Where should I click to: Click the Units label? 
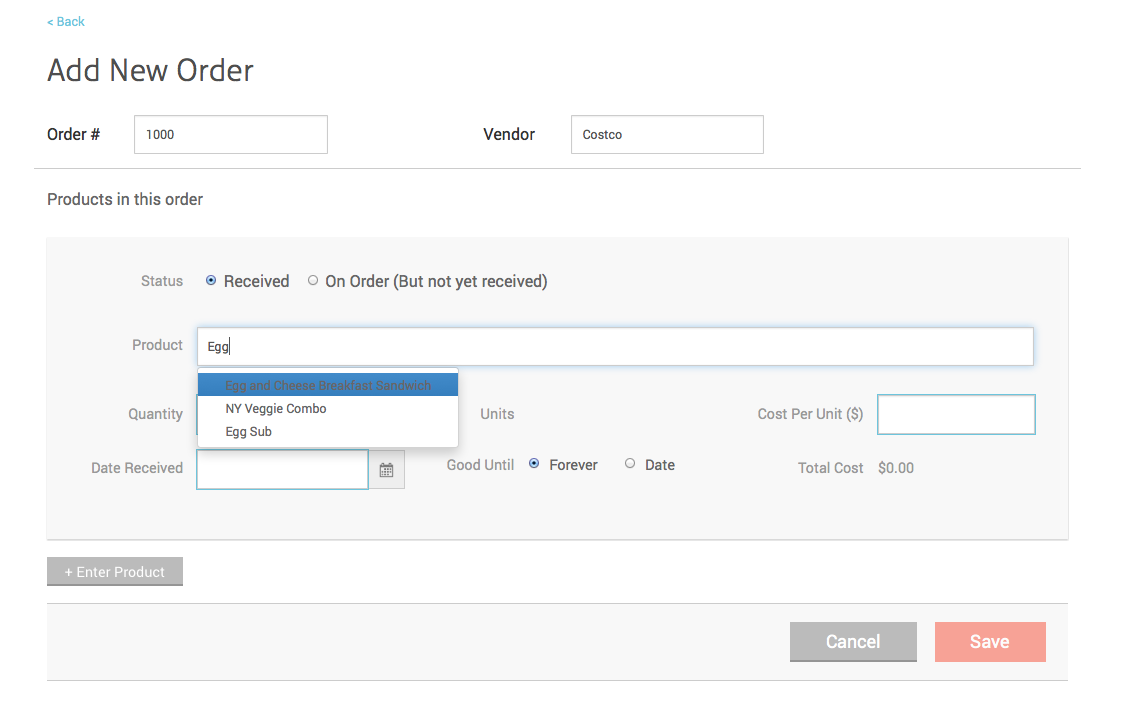497,414
